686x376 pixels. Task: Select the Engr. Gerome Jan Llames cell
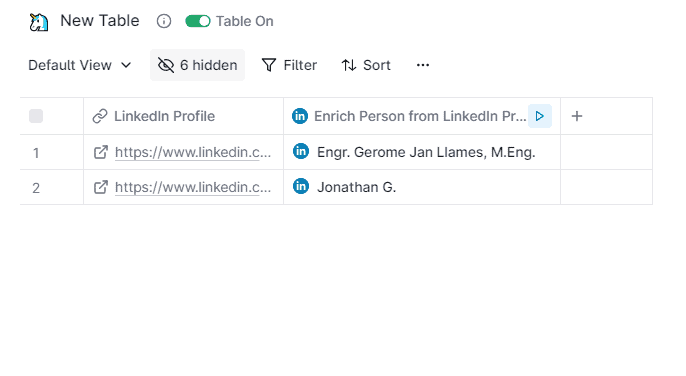click(422, 152)
